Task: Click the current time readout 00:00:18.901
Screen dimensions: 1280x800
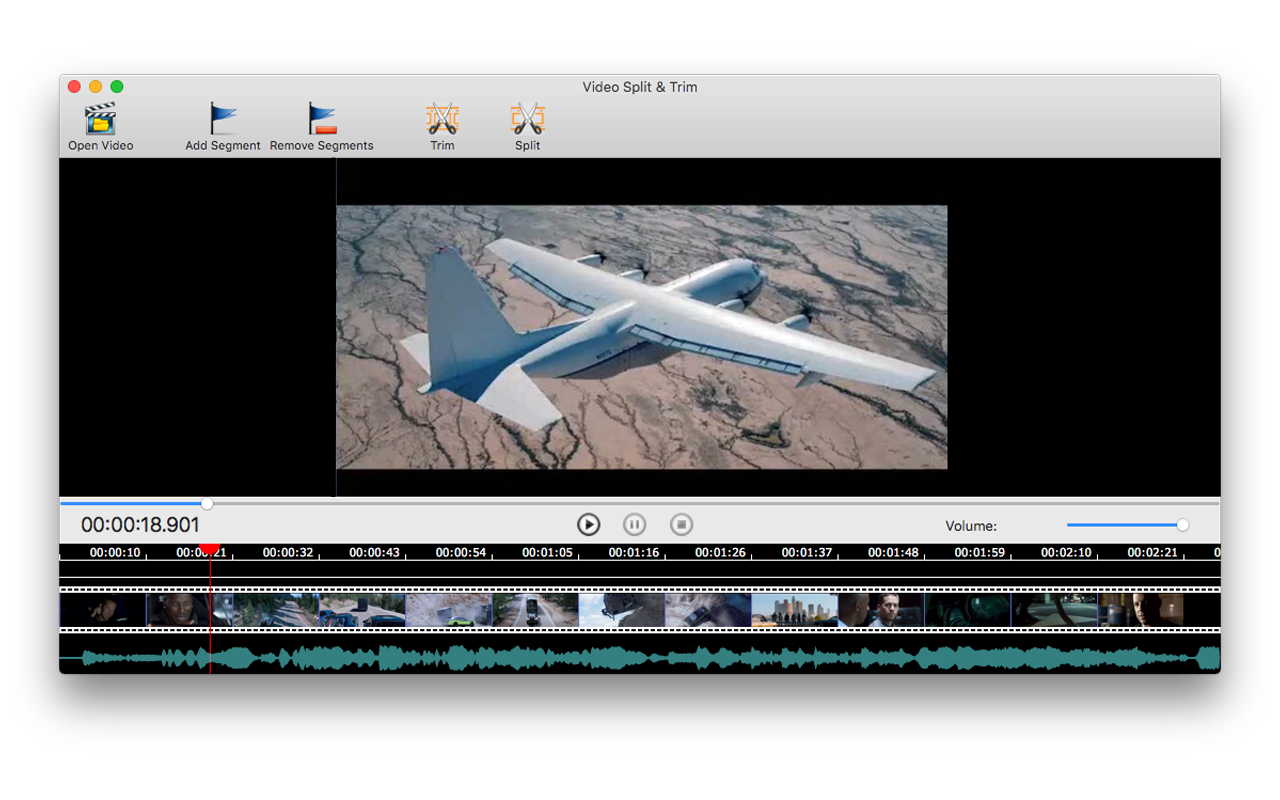Action: pyautogui.click(x=140, y=525)
